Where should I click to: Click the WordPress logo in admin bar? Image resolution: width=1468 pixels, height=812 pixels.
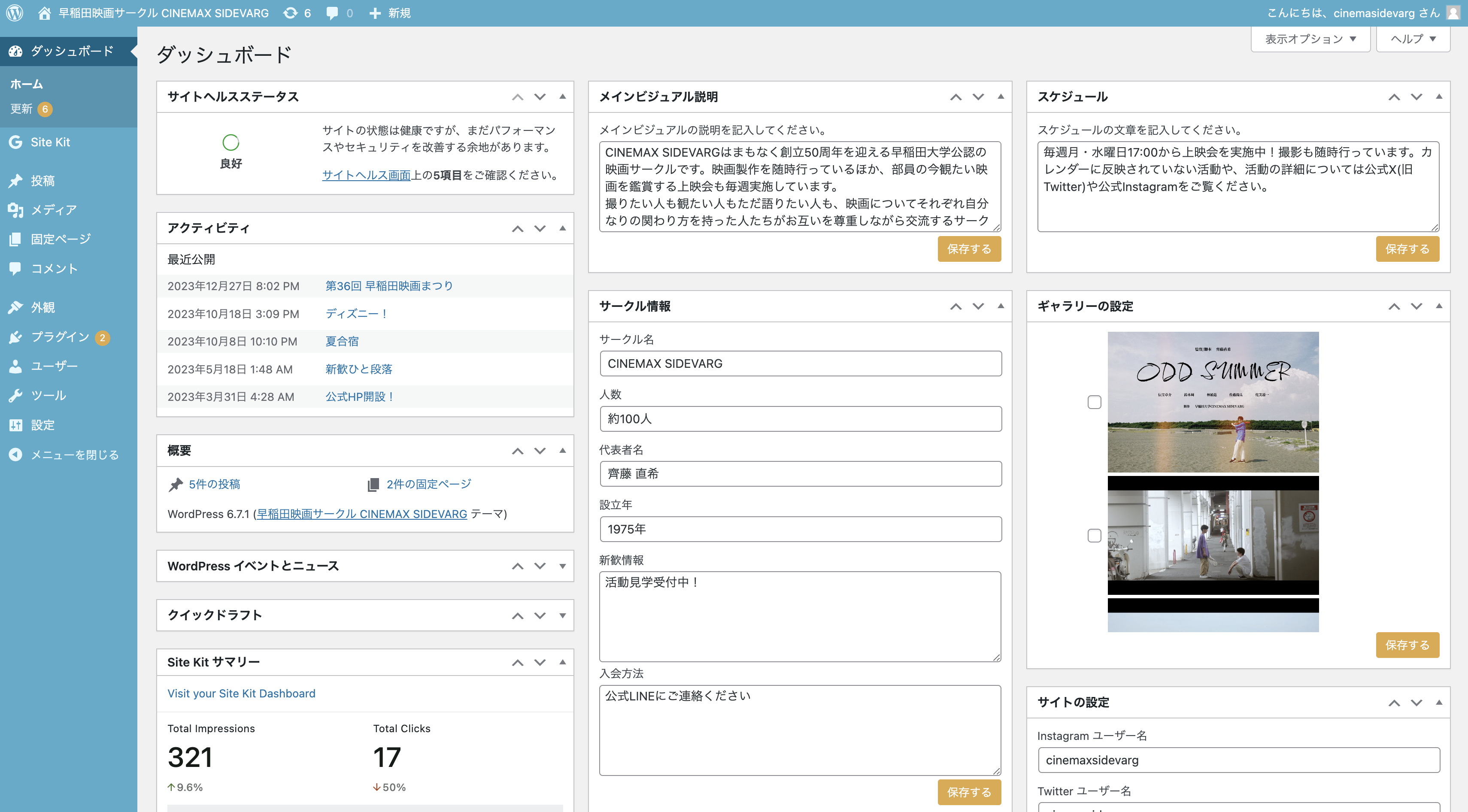coord(15,12)
